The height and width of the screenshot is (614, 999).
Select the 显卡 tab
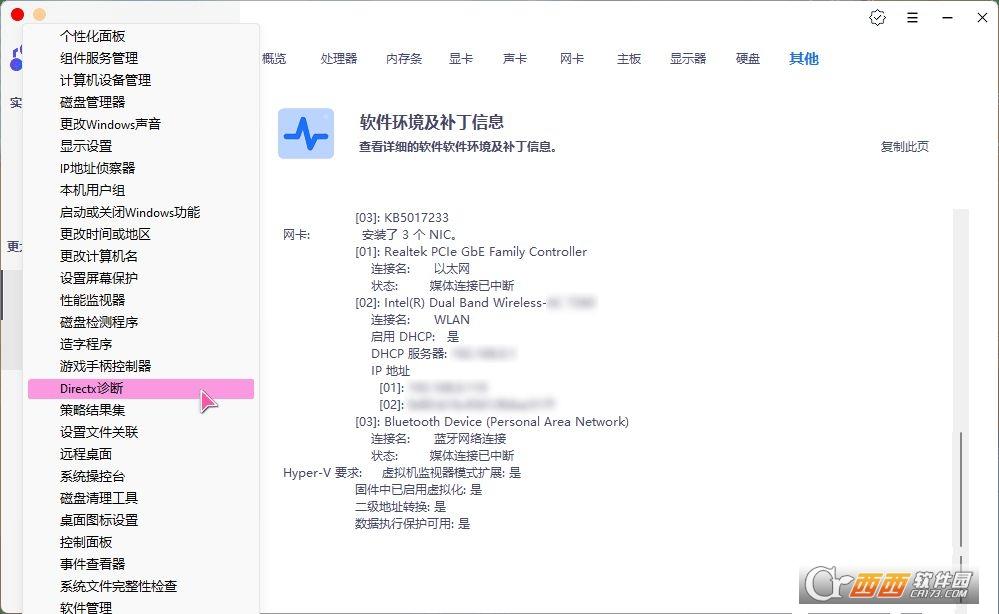(x=461, y=59)
